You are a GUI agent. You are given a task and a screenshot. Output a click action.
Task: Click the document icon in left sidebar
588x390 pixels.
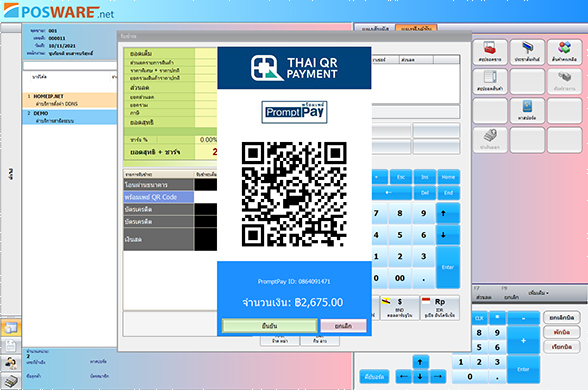click(10, 345)
